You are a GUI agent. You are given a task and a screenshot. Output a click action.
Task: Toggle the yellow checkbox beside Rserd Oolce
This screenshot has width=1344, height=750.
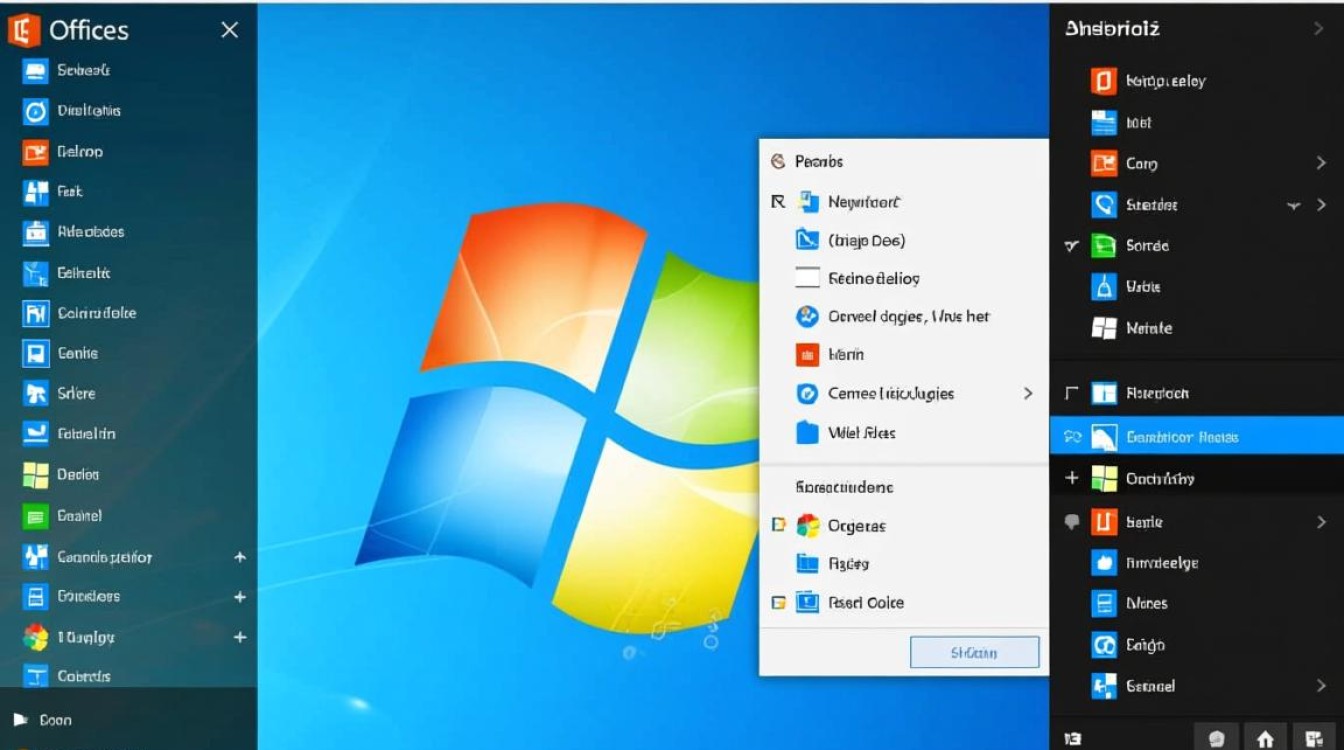click(779, 603)
